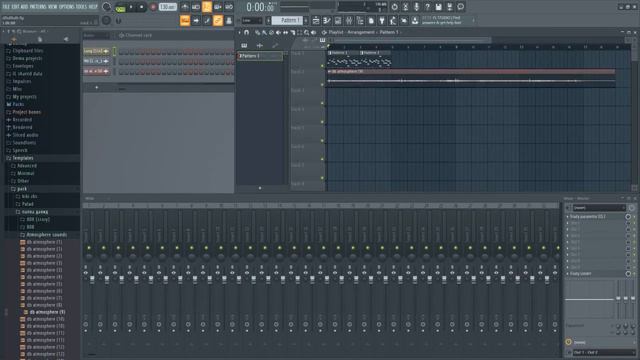Click the play button in transport

click(131, 7)
